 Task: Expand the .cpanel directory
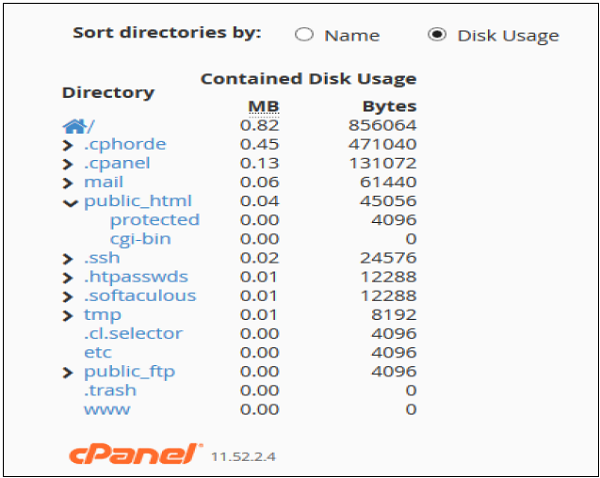point(68,164)
